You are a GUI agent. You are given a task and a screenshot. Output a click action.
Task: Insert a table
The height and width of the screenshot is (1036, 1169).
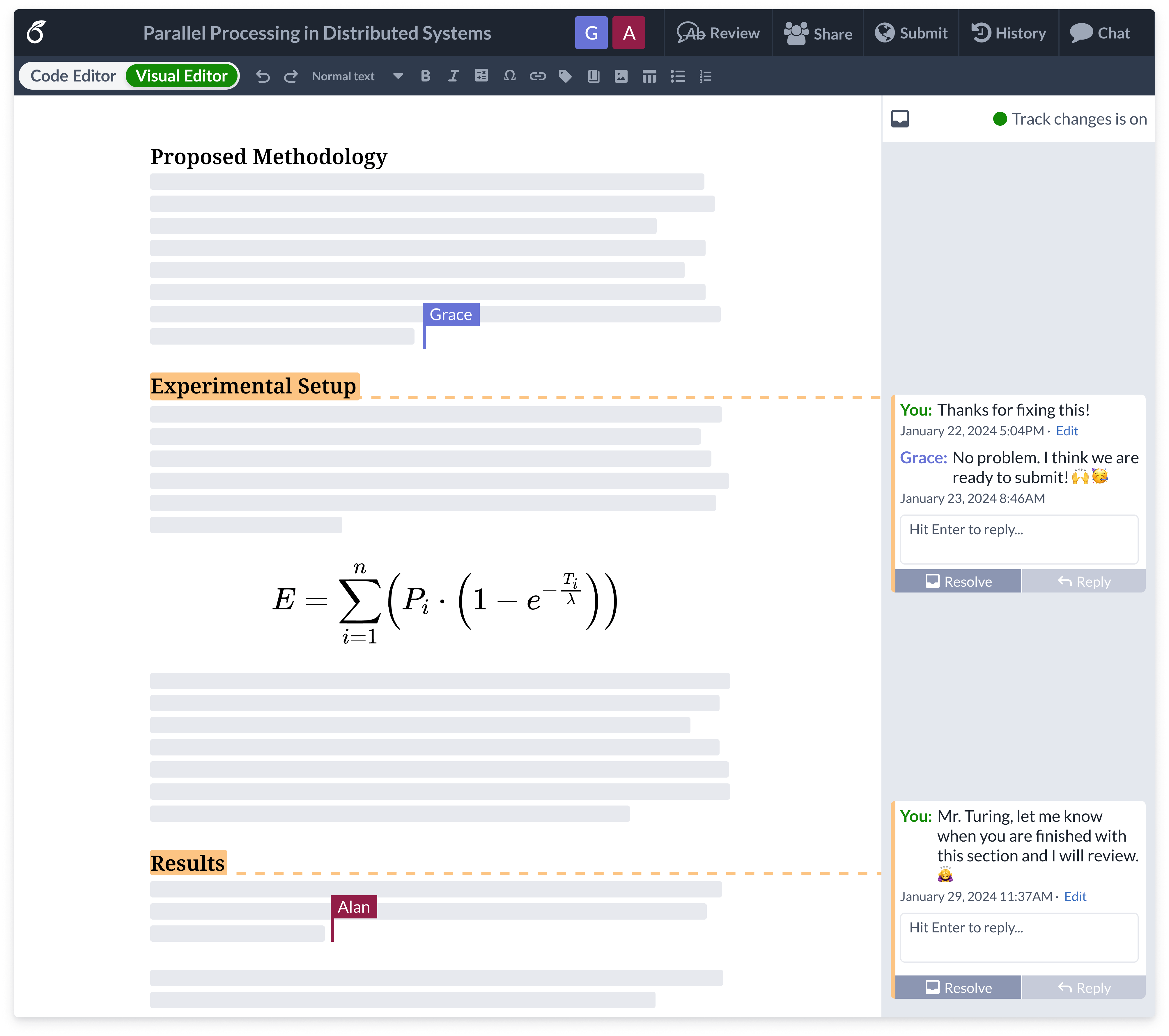tap(649, 75)
